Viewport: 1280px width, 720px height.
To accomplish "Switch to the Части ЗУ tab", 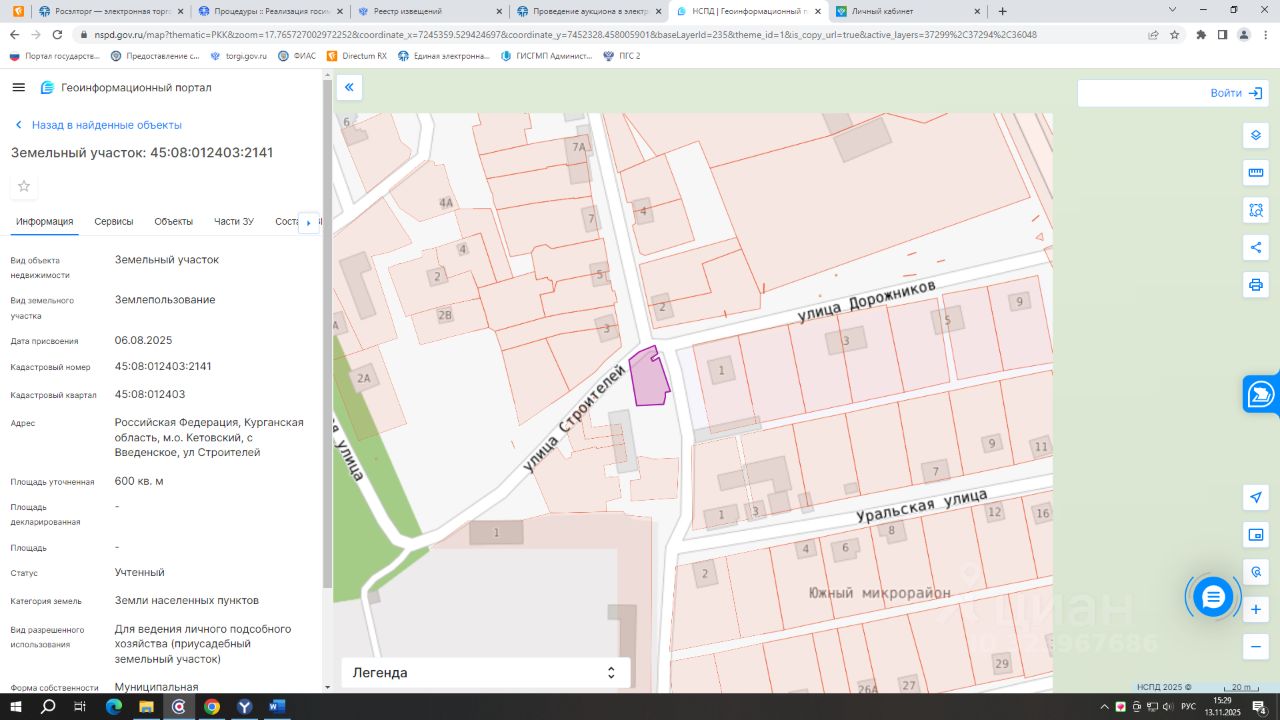I will (x=234, y=221).
